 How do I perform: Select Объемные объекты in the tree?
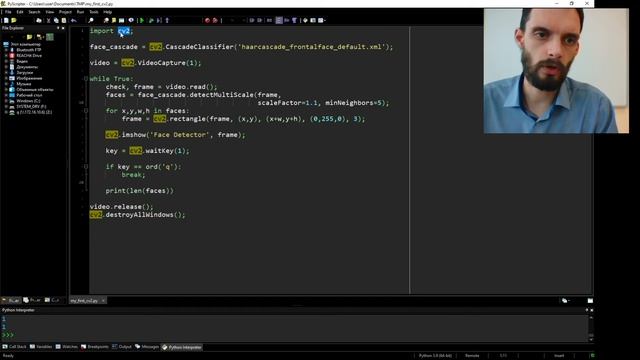[35, 89]
